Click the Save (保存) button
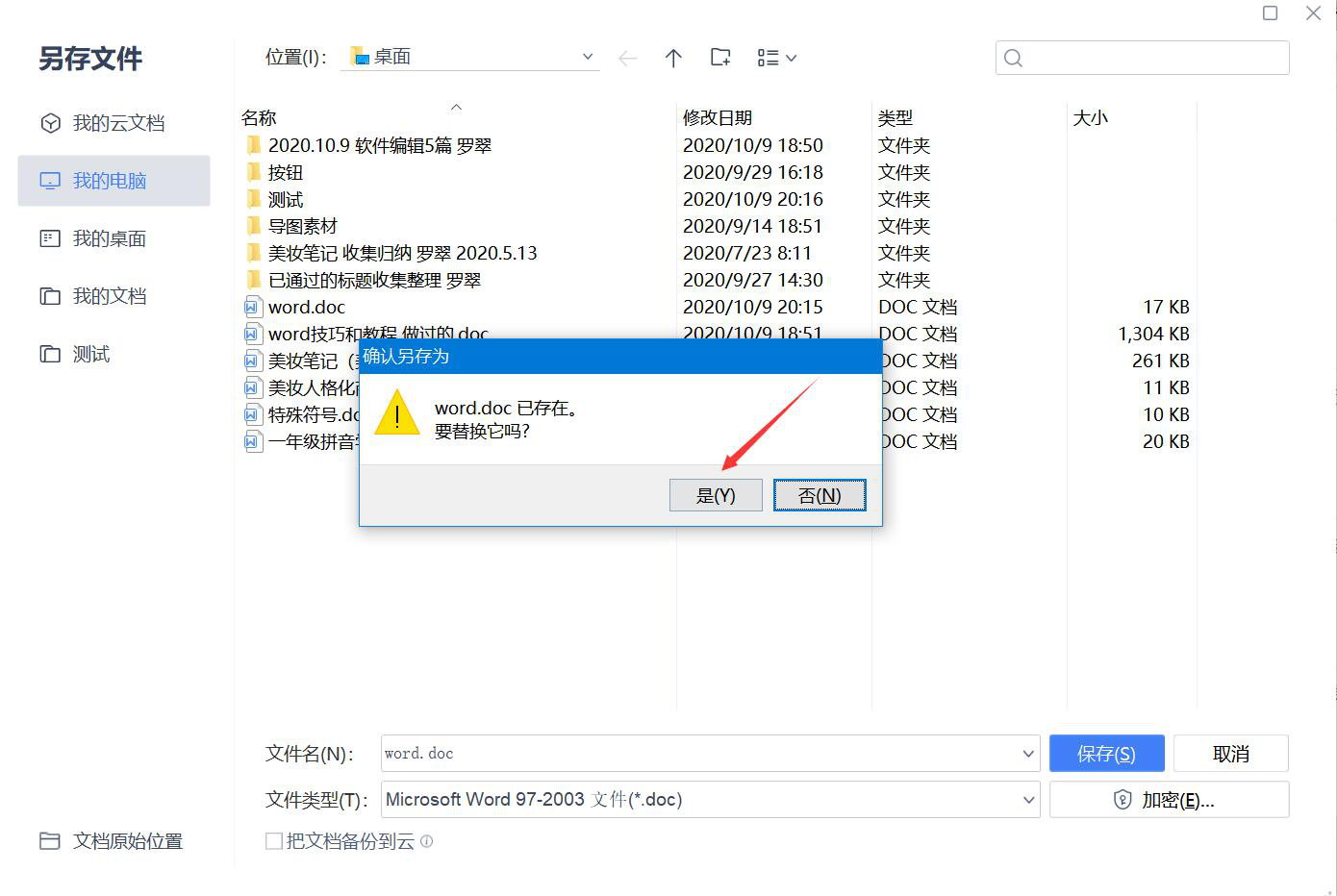Image resolution: width=1337 pixels, height=896 pixels. pos(1107,754)
